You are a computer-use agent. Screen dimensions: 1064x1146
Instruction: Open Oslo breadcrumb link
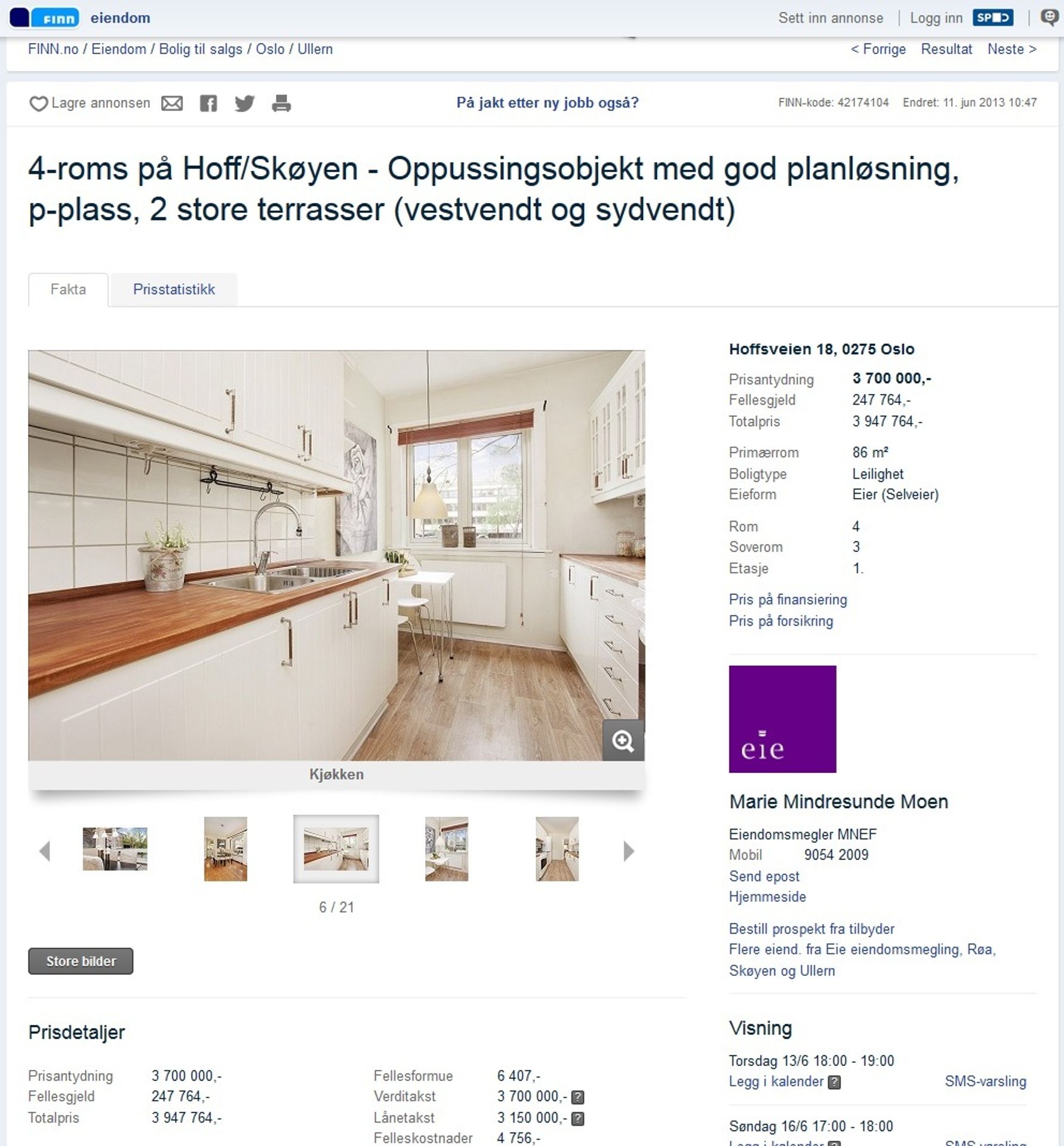point(270,49)
